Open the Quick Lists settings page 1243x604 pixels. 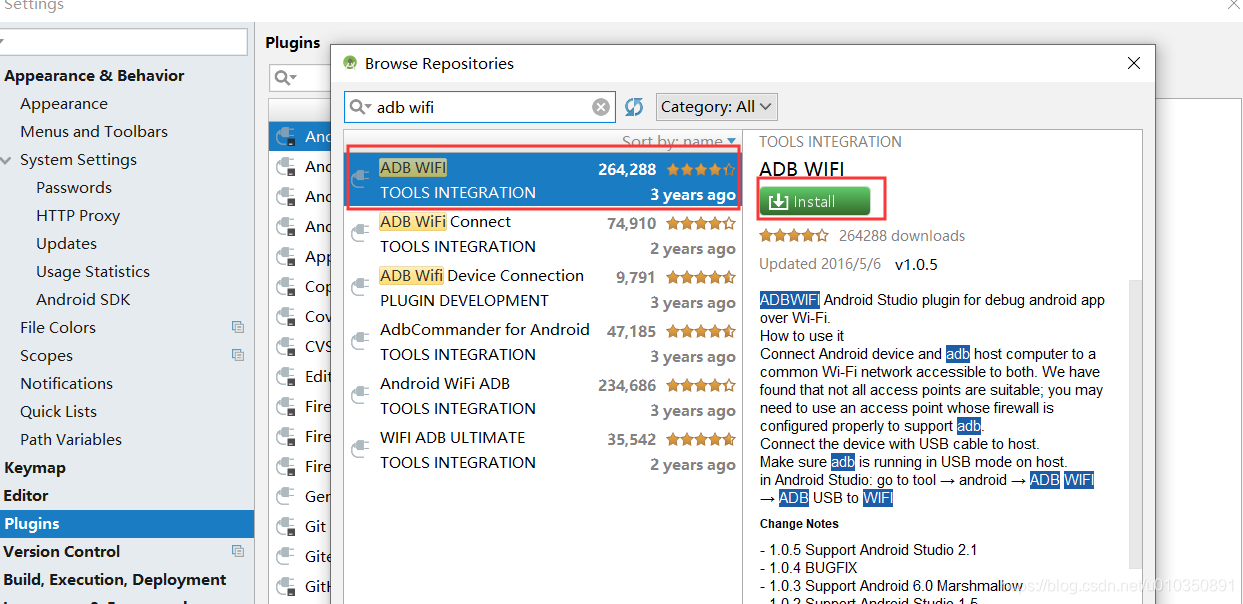[58, 411]
